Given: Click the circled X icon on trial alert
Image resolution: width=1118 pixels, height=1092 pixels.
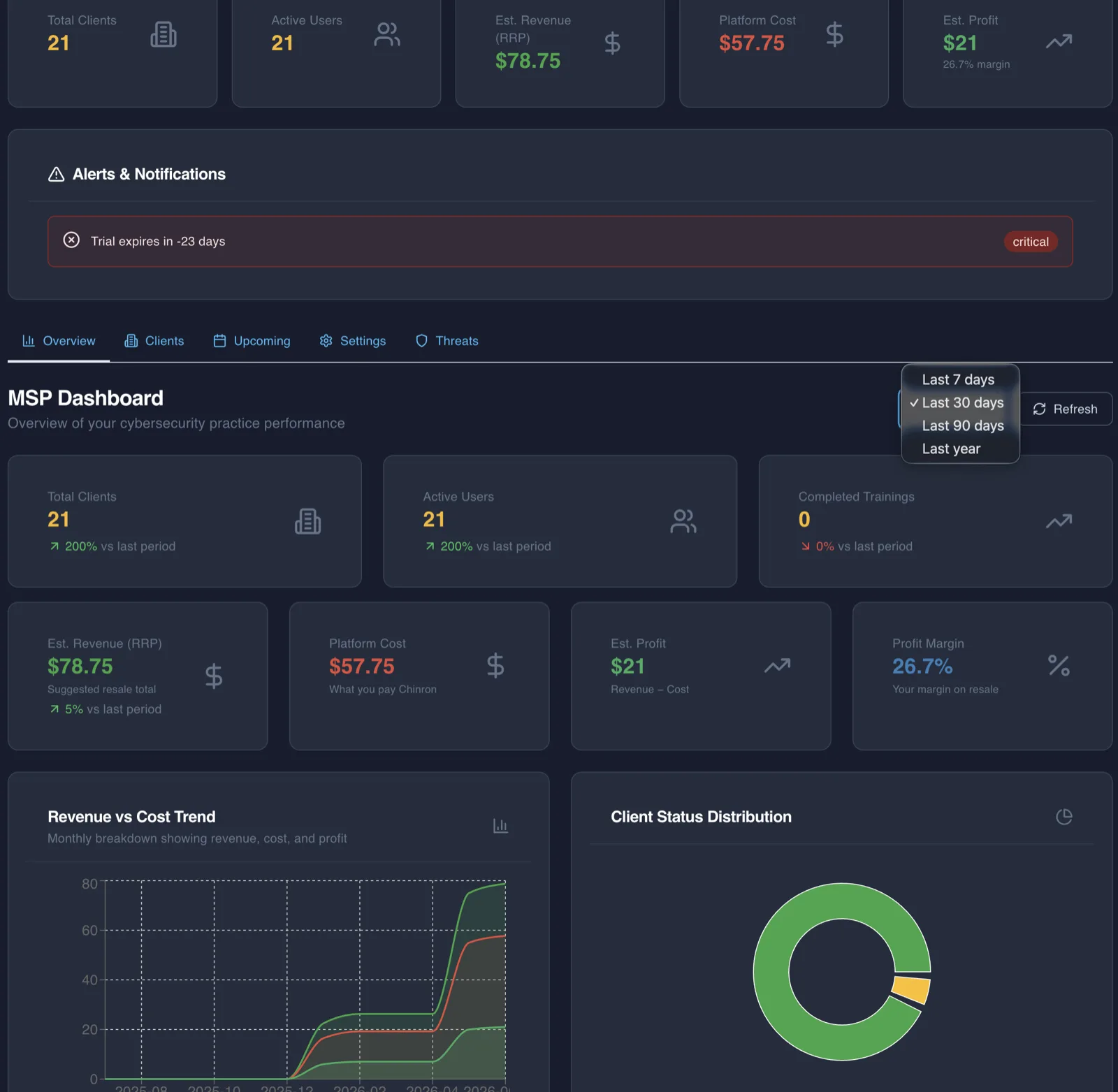Looking at the screenshot, I should click(x=71, y=240).
